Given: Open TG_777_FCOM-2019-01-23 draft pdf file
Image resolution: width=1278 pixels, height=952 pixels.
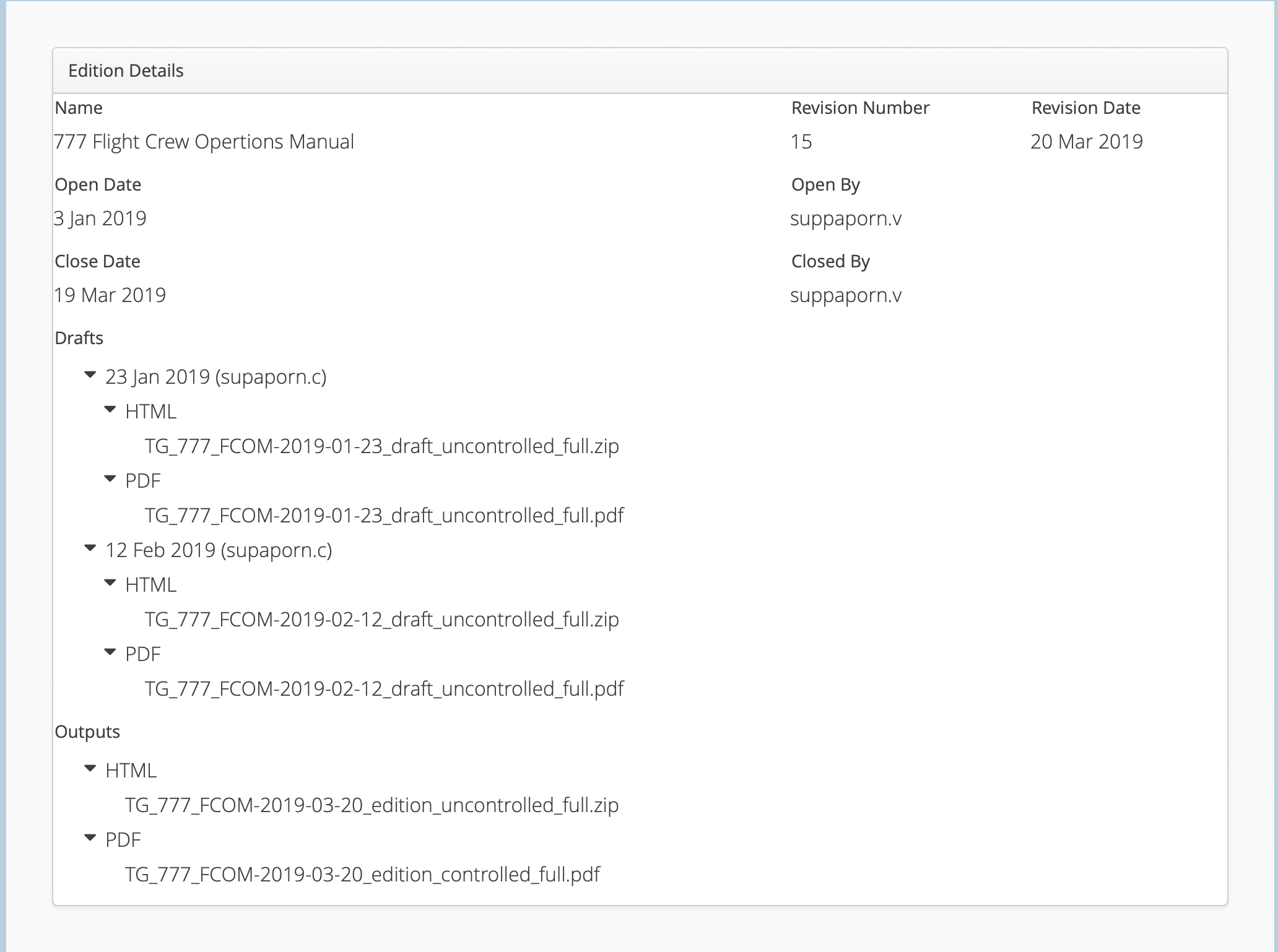Looking at the screenshot, I should [x=384, y=516].
